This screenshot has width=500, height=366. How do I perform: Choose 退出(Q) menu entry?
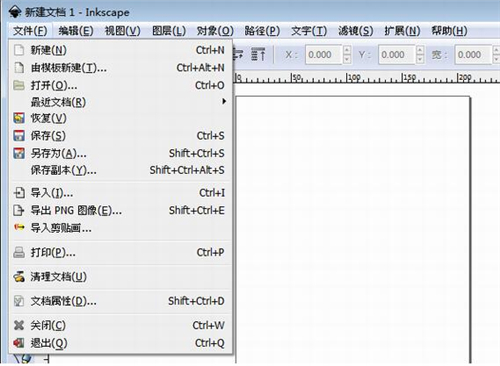(120, 343)
